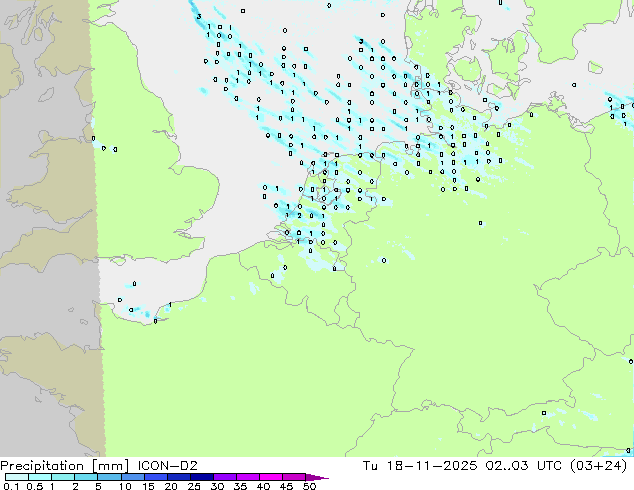The image size is (634, 490).
Task: Click the '0.5' legend scale label
Action: coord(35,486)
